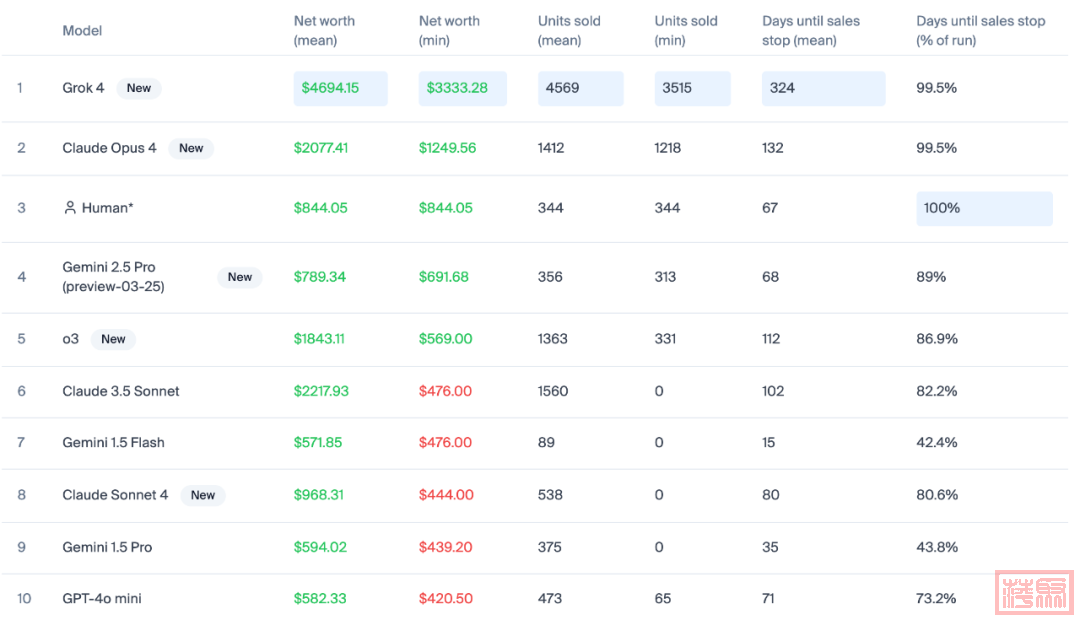Screen dimensions: 1080x620
Task: Click the New badge next to Gemini 2.5 Pro
Action: (x=240, y=277)
